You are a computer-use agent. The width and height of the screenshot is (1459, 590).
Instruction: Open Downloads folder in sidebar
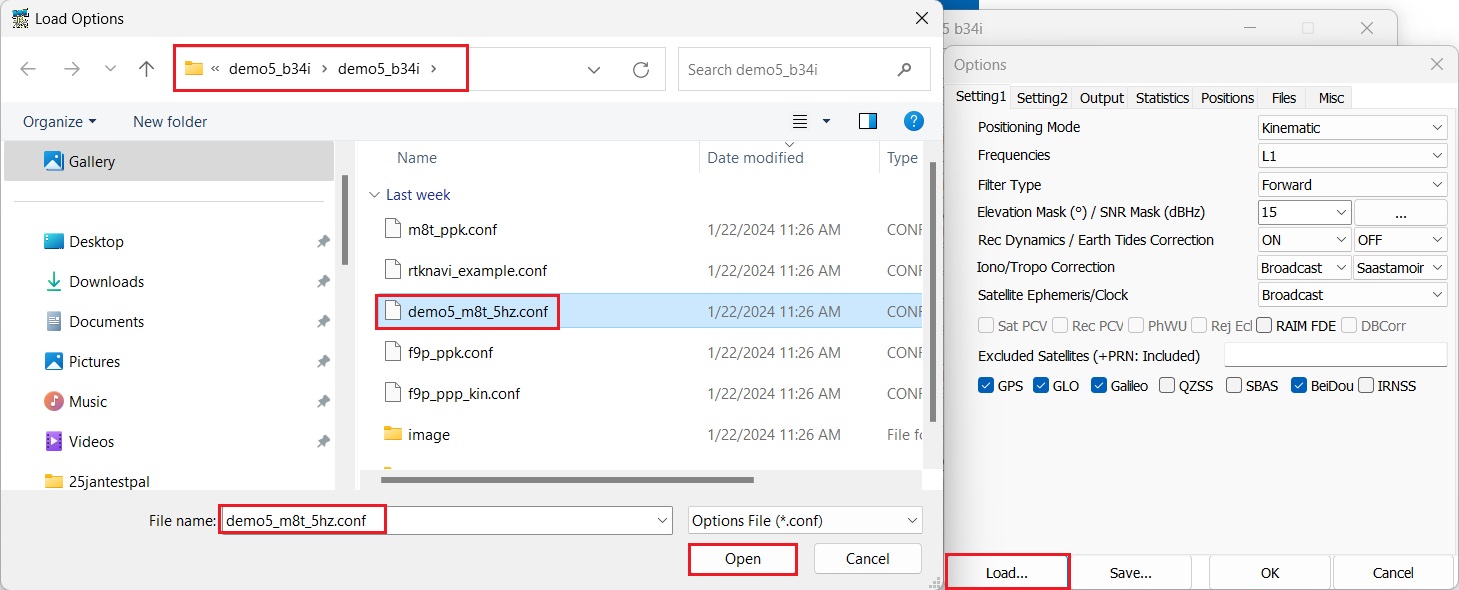pos(106,282)
